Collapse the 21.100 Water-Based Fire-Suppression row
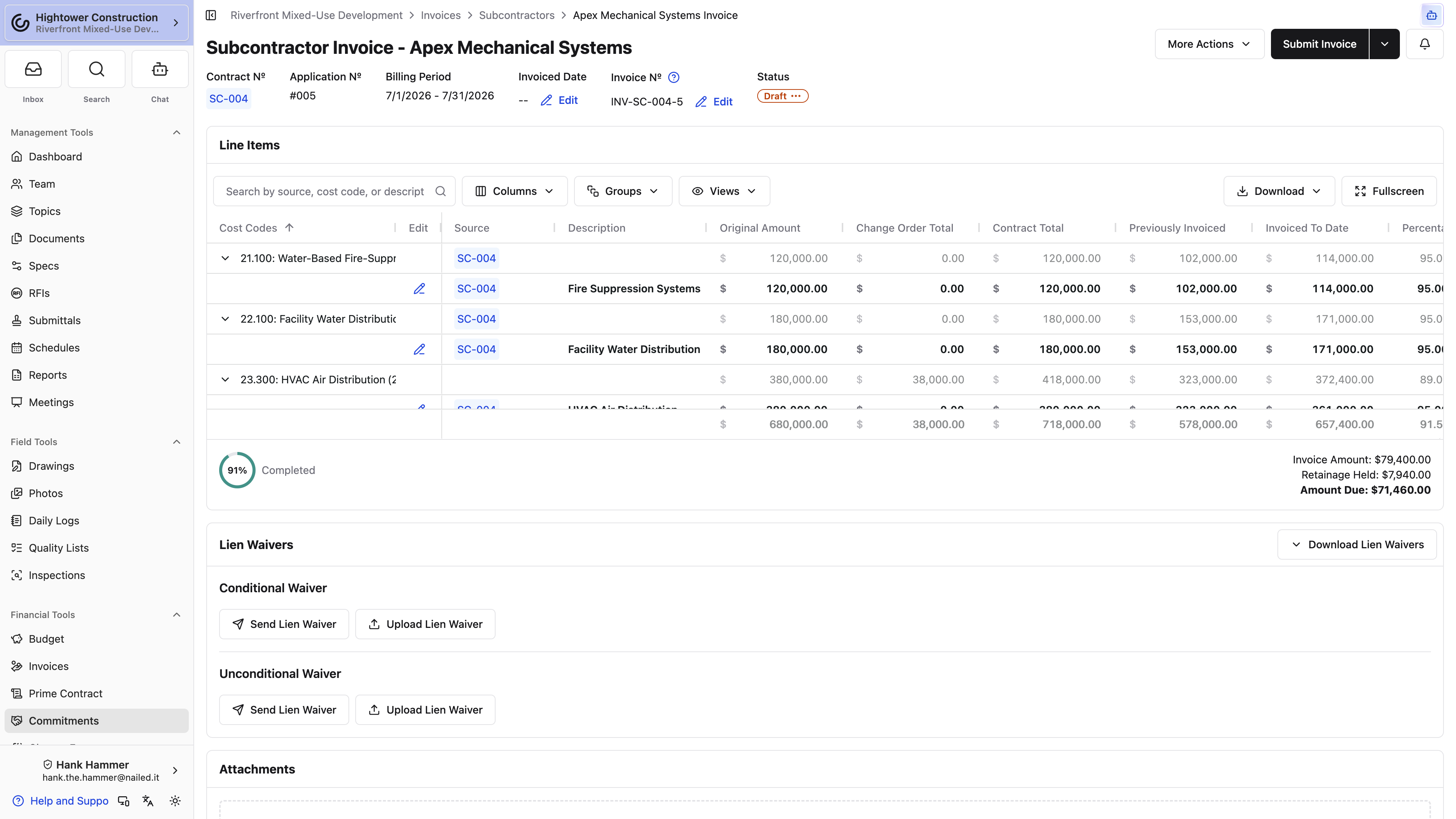Viewport: 1456px width, 819px height. click(225, 258)
